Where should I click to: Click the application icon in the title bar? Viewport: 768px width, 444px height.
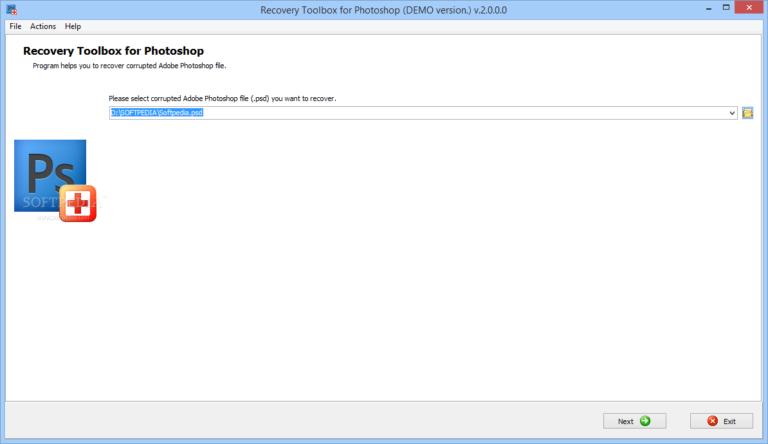[x=11, y=9]
